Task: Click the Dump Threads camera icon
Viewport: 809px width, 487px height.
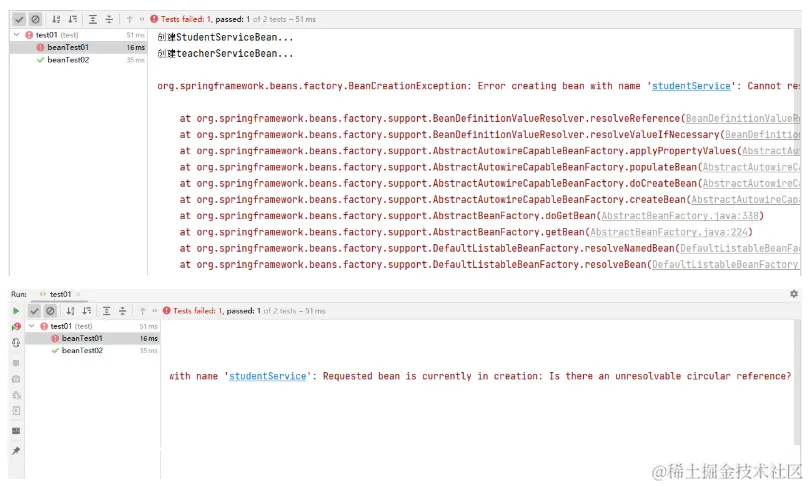Action: click(x=16, y=379)
